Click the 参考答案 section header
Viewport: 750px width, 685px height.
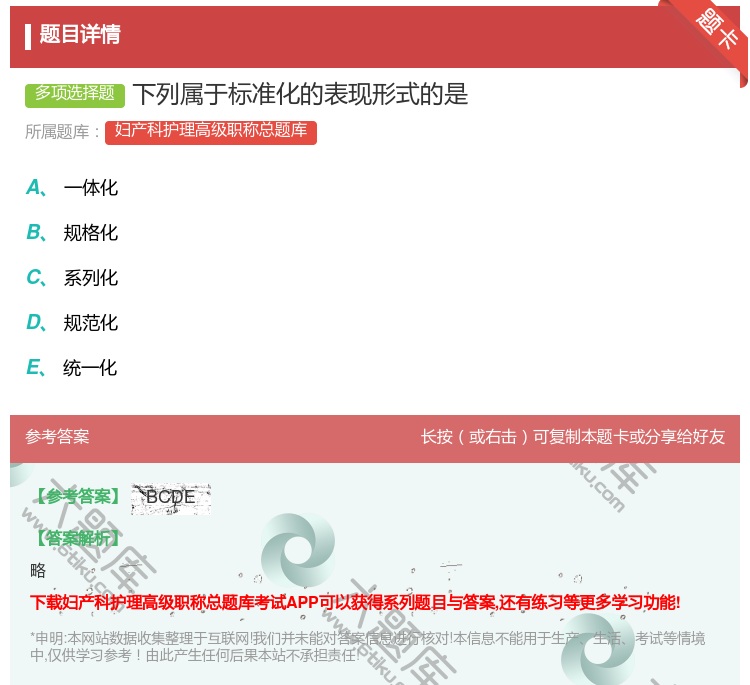57,437
